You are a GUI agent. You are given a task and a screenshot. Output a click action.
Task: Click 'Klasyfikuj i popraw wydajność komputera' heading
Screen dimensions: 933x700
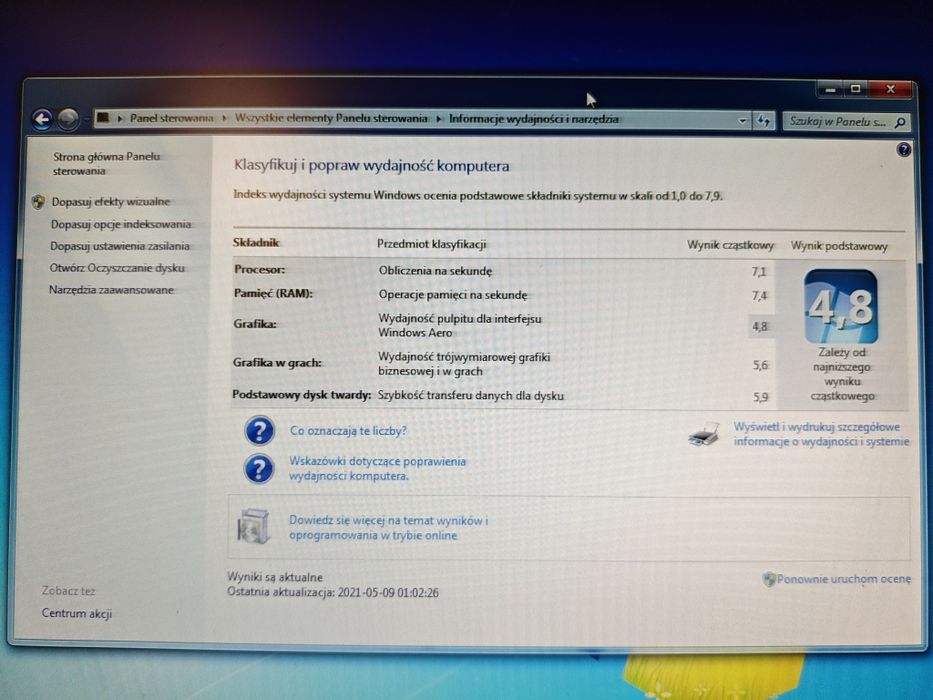pyautogui.click(x=371, y=165)
